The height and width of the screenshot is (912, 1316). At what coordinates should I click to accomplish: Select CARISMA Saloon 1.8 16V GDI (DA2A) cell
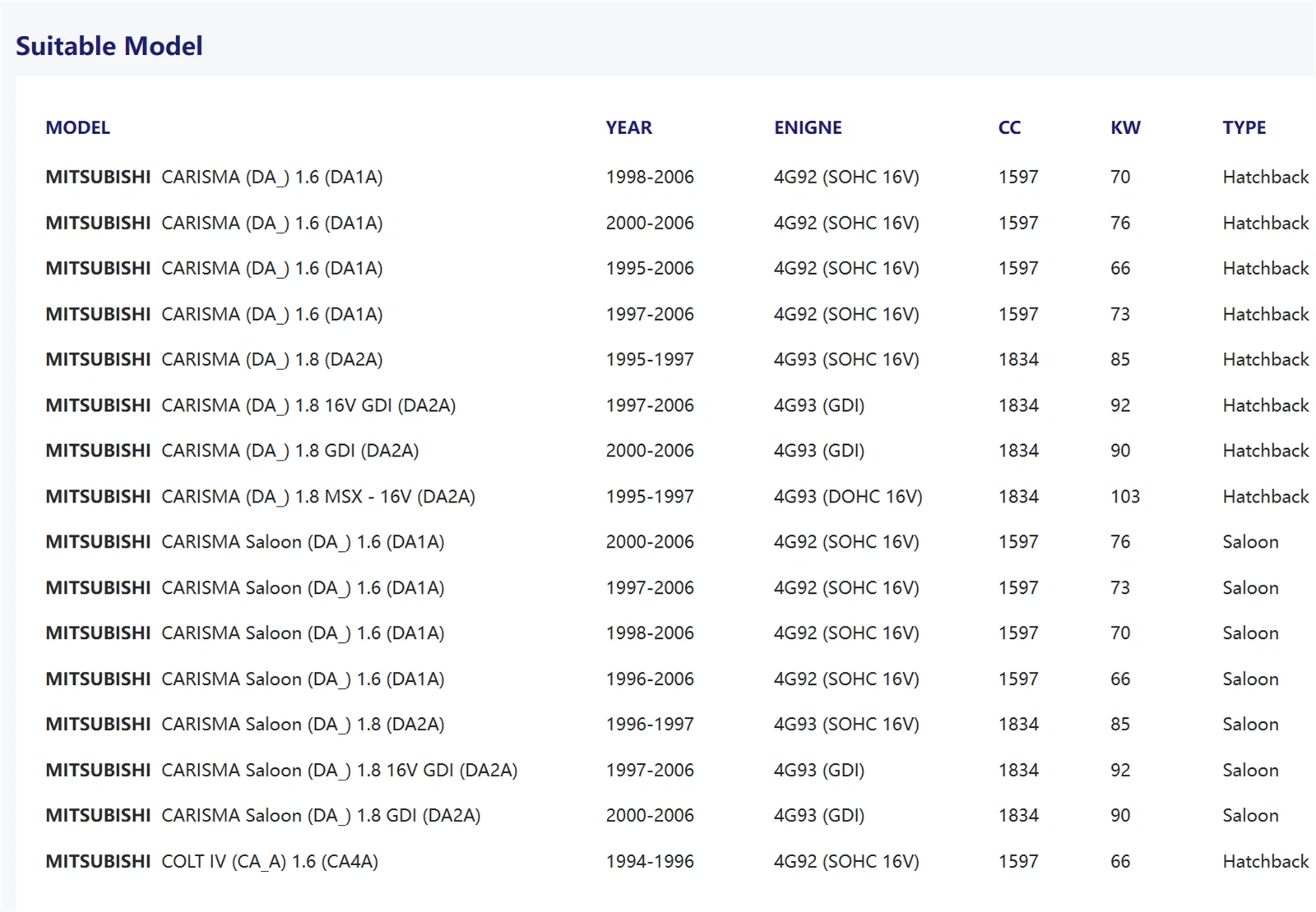339,771
